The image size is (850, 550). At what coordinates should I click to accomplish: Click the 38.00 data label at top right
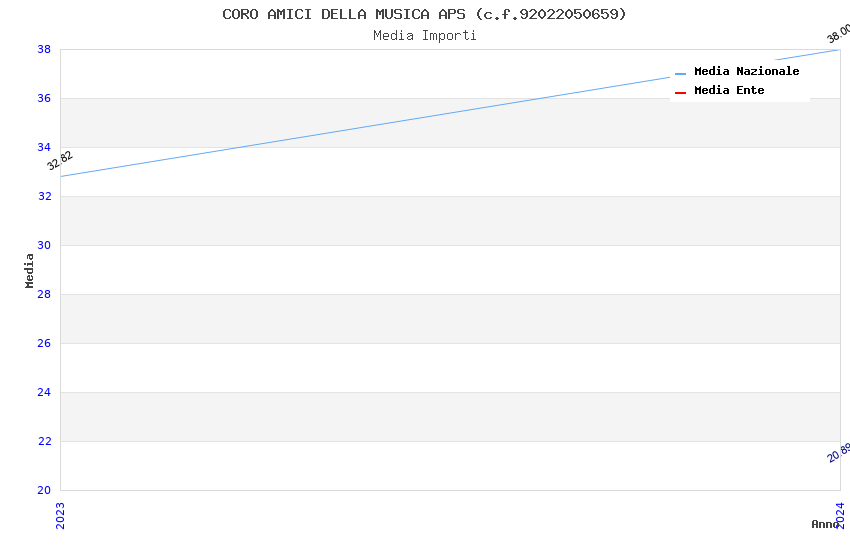coord(838,33)
